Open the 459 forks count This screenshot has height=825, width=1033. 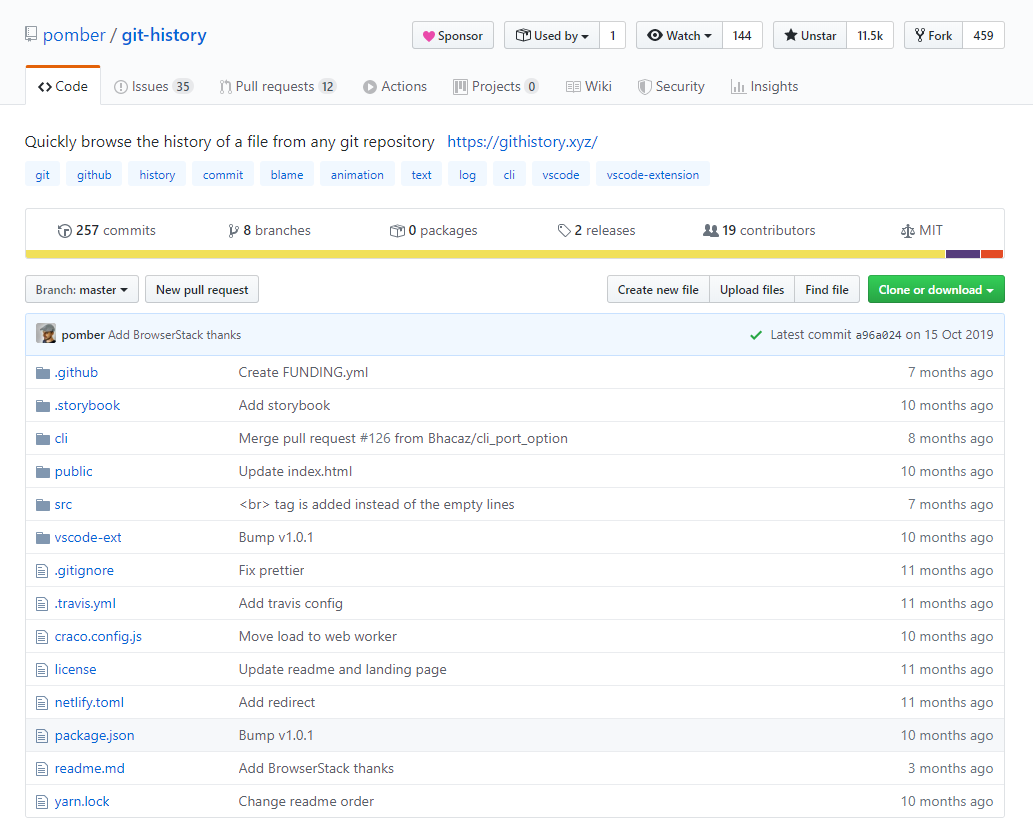(x=983, y=36)
